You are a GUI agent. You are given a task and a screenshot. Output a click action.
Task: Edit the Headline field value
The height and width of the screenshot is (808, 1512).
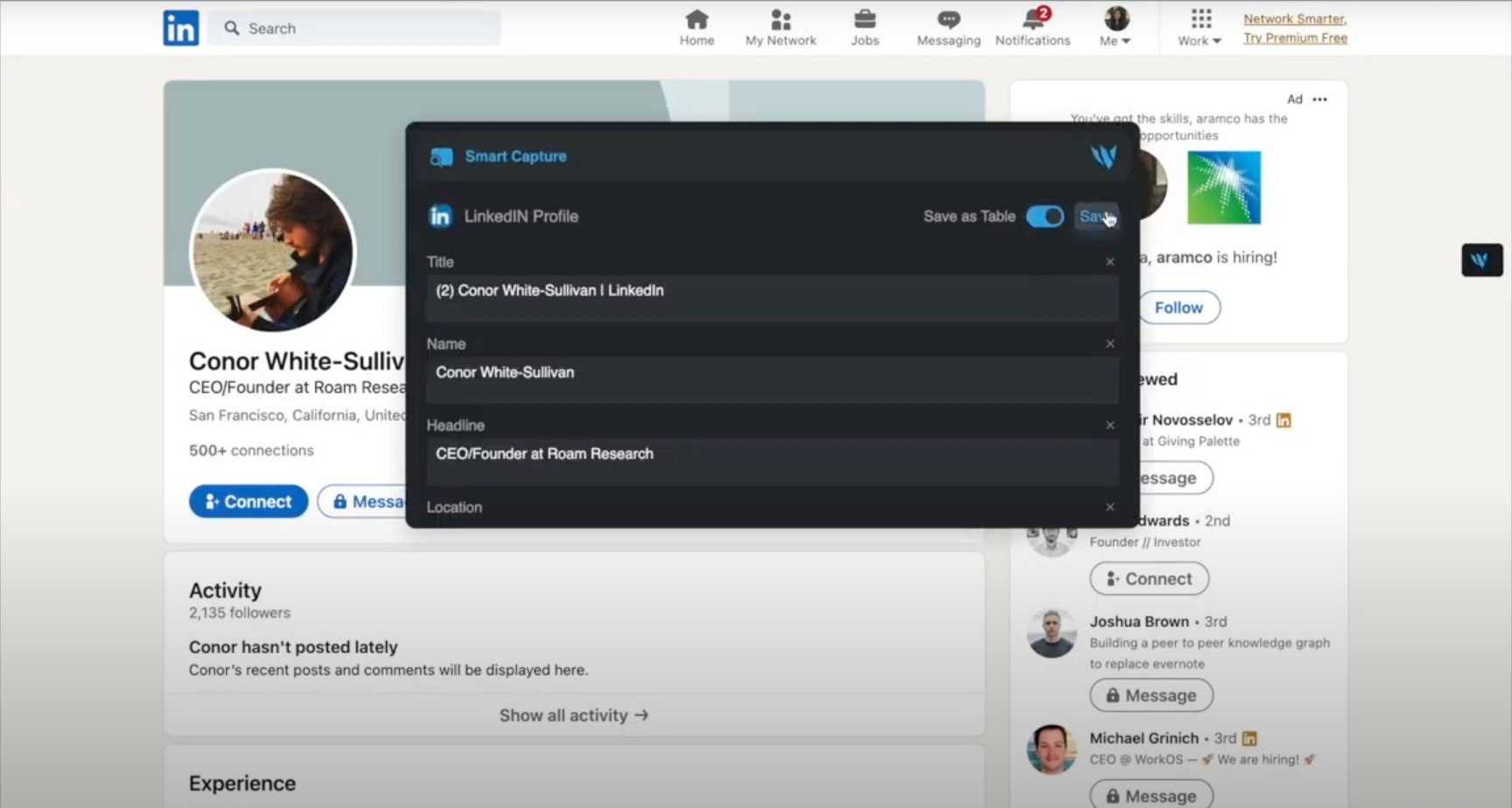coord(773,461)
